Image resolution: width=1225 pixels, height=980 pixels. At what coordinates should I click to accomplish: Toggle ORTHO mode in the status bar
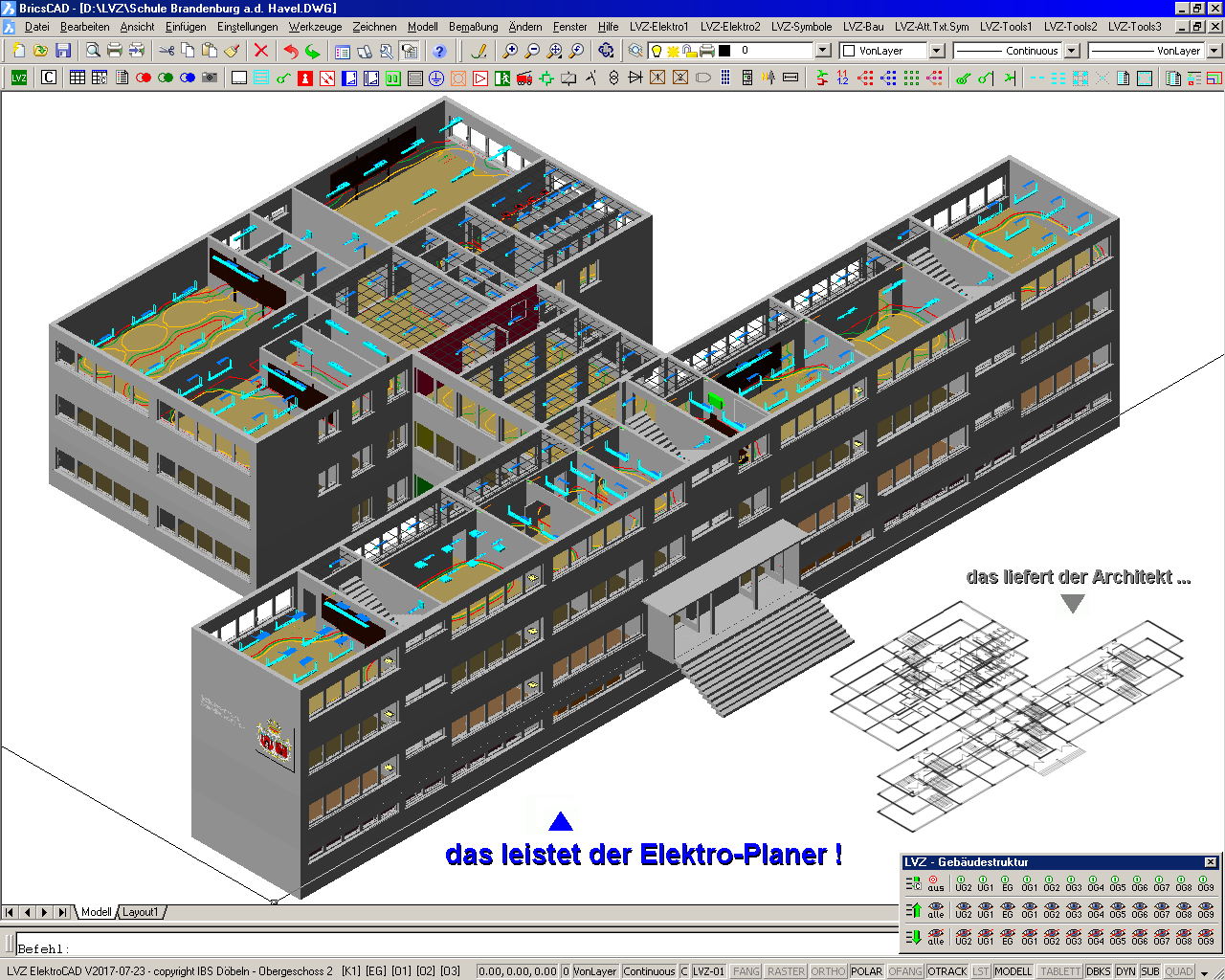828,971
